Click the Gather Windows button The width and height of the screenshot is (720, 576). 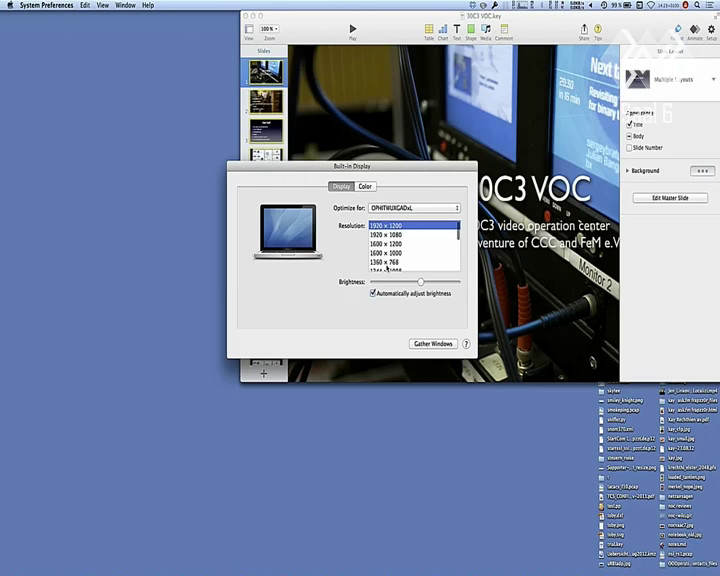pyautogui.click(x=433, y=344)
